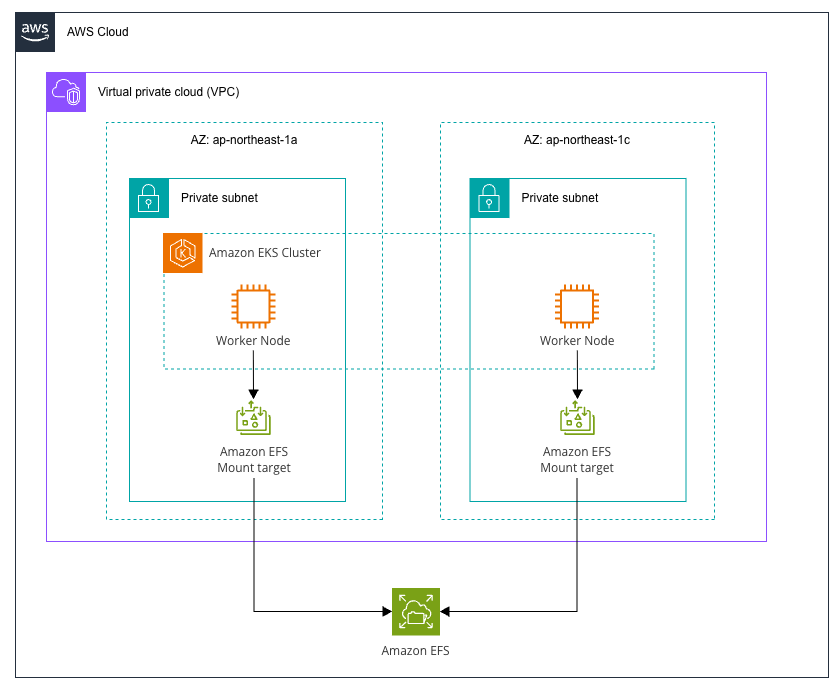Screen dimensions: 839x687
Task: Select the VPC cloud shield icon
Action: [66, 92]
